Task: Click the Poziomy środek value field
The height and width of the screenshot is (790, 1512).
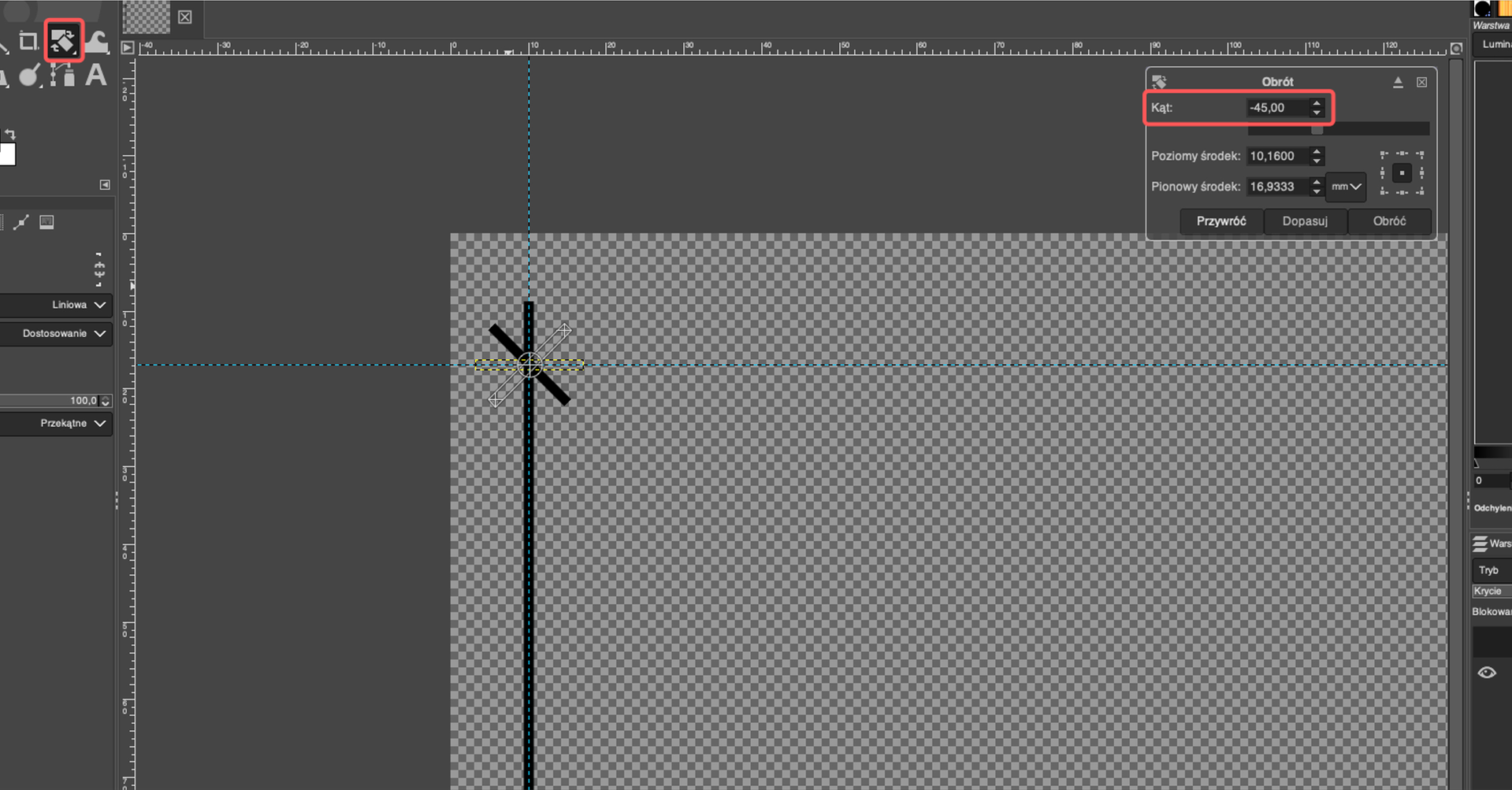Action: (x=1276, y=156)
